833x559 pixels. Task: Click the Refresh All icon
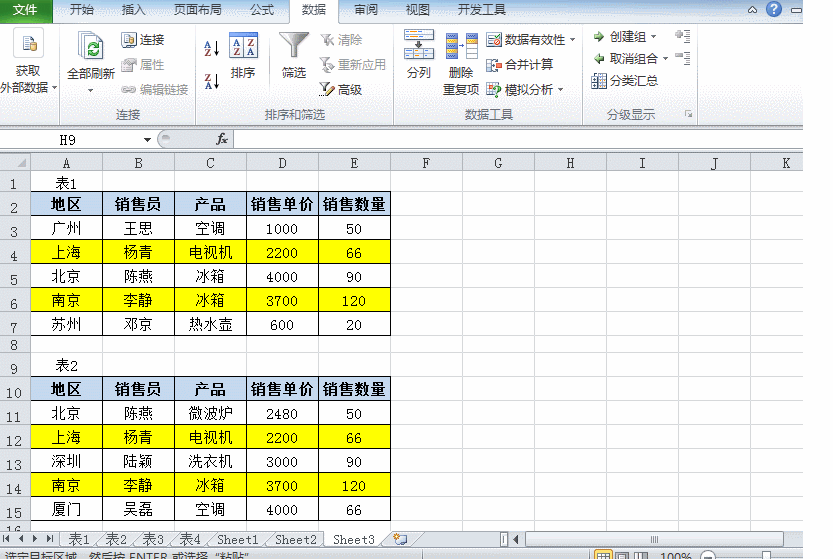pos(91,46)
